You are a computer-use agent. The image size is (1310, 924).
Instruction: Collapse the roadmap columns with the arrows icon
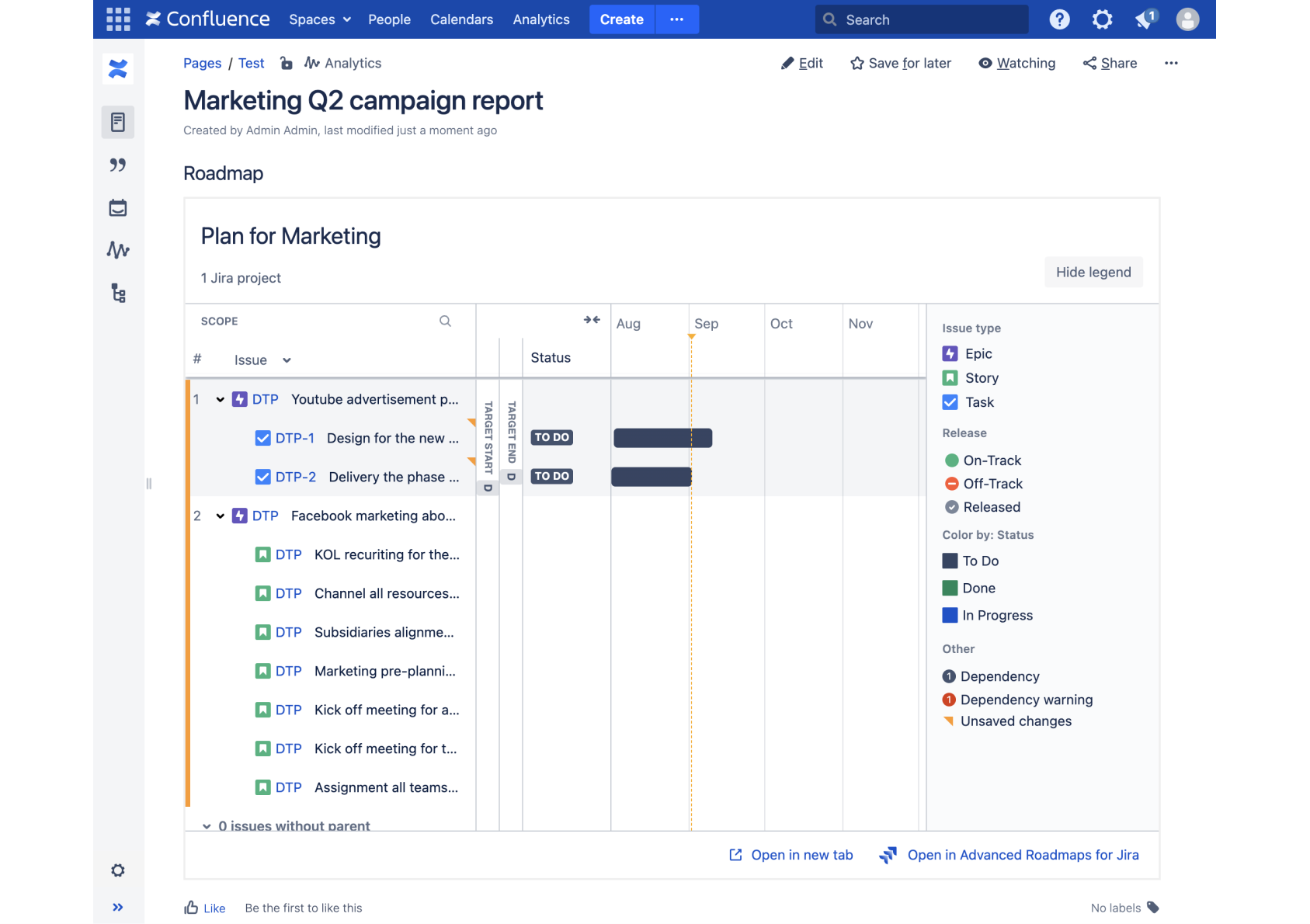point(592,318)
